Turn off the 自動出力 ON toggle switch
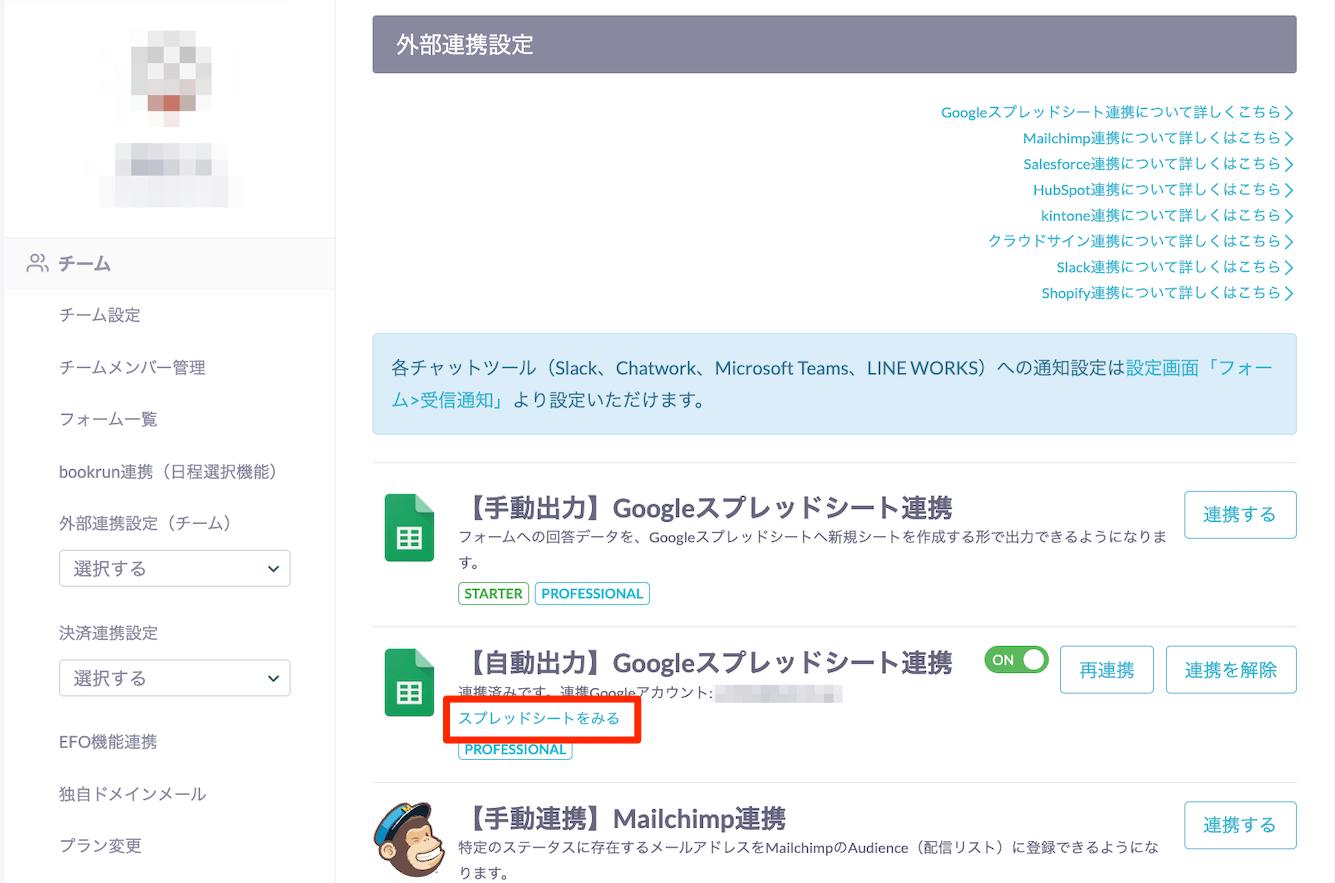The image size is (1335, 883). tap(1016, 660)
